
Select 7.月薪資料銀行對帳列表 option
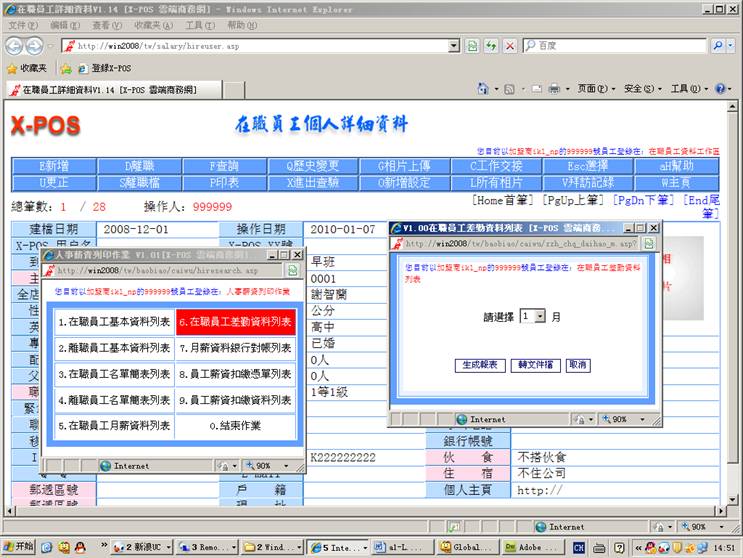(x=235, y=348)
